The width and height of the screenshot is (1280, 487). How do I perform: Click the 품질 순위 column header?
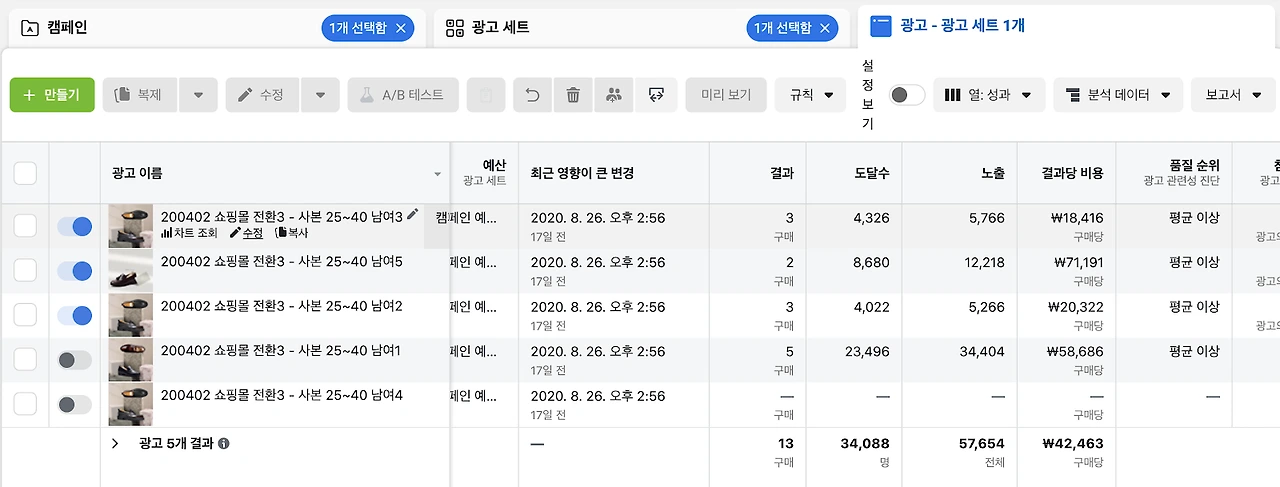[x=1174, y=173]
